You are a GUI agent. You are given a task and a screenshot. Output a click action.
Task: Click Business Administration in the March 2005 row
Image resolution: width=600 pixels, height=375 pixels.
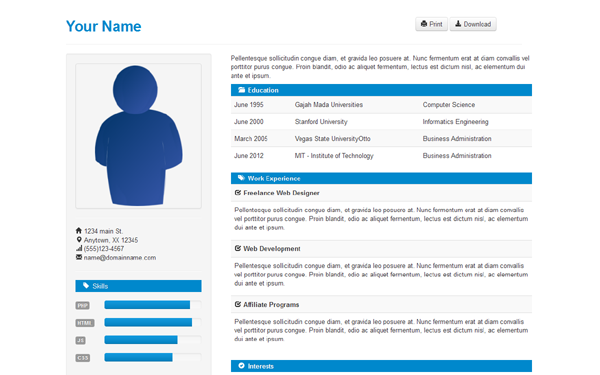point(457,139)
